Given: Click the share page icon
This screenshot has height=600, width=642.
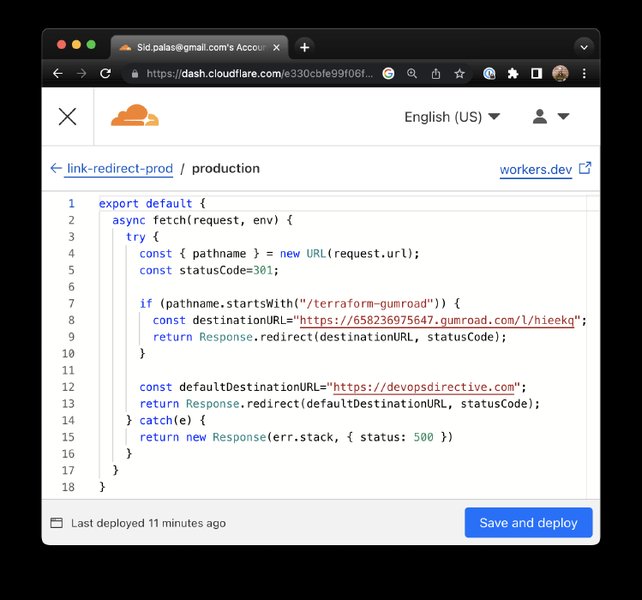Looking at the screenshot, I should click(436, 74).
